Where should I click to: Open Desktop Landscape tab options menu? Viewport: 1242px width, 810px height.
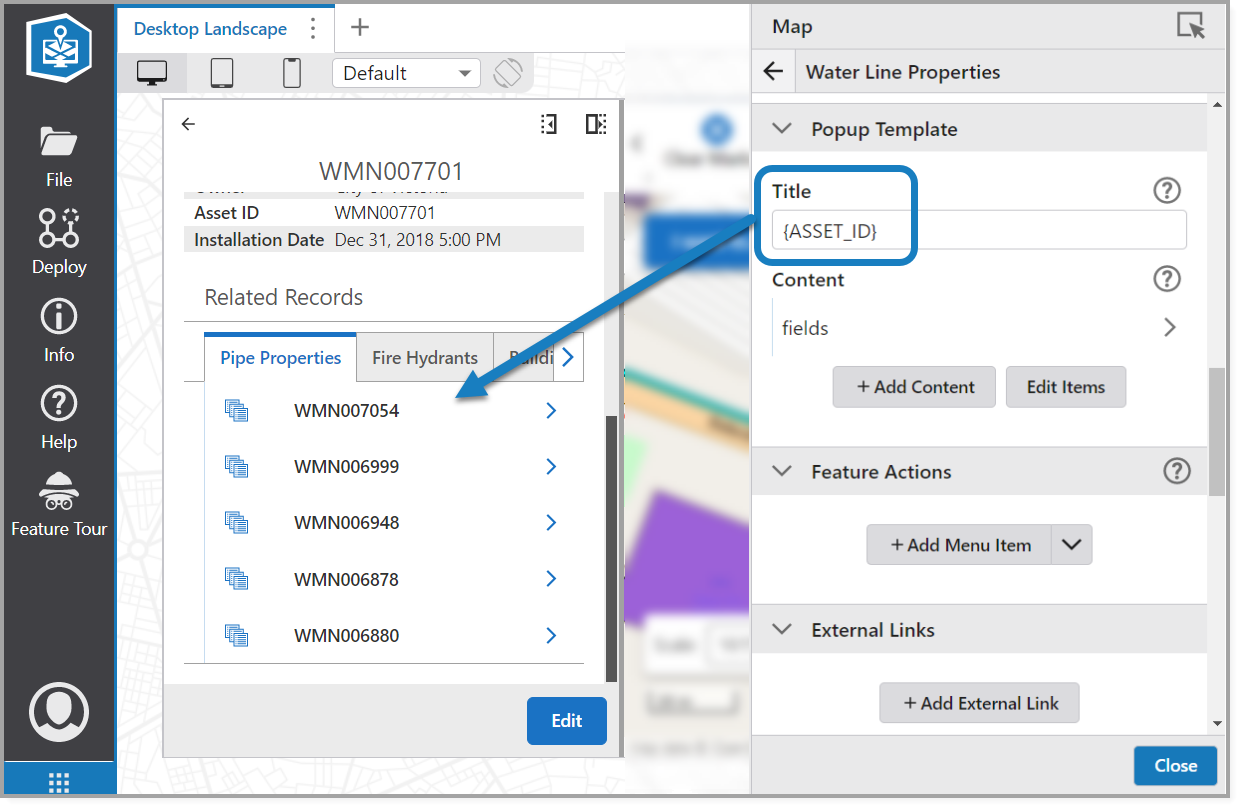pyautogui.click(x=314, y=28)
